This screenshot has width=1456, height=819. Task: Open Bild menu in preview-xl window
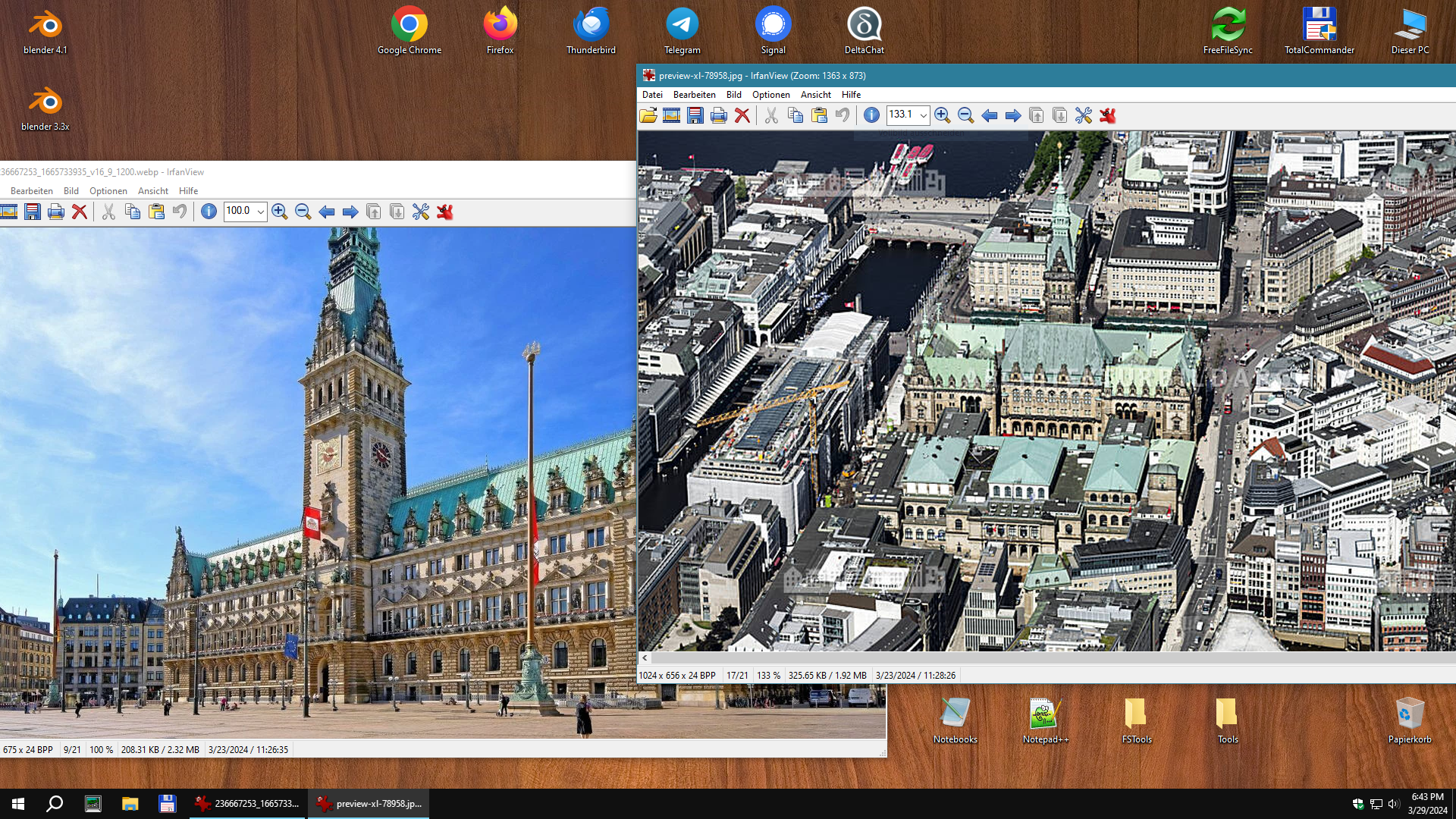[733, 95]
